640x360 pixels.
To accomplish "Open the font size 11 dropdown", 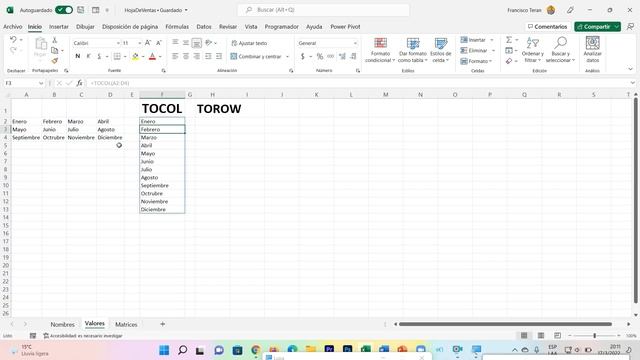I will pyautogui.click(x=140, y=43).
